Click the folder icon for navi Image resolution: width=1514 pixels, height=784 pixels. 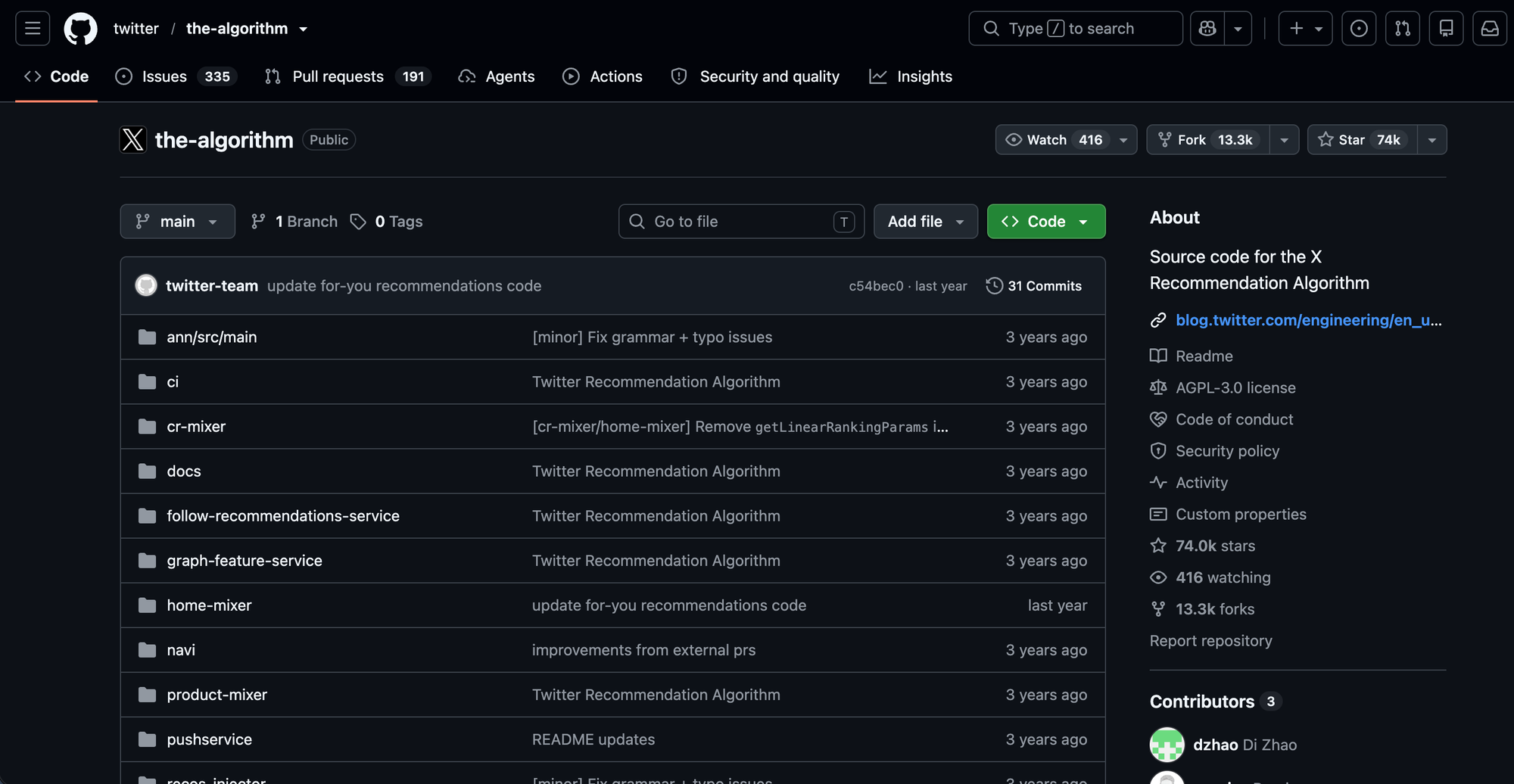148,650
